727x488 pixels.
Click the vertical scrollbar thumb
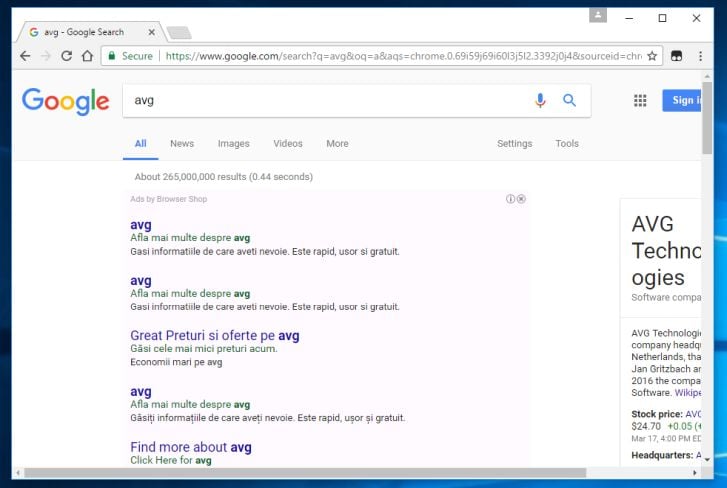(707, 118)
